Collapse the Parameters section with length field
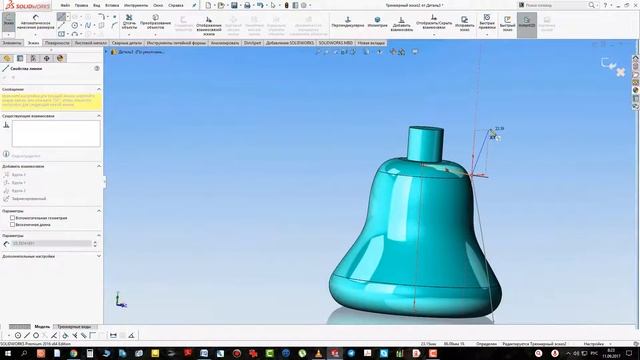640x360 pixels. click(99, 236)
